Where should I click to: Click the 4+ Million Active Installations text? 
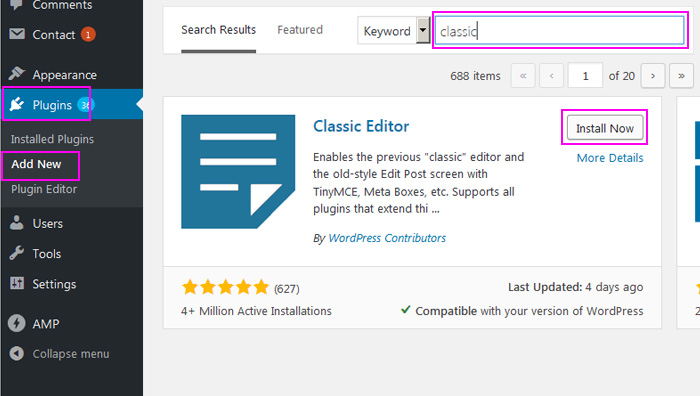256,311
